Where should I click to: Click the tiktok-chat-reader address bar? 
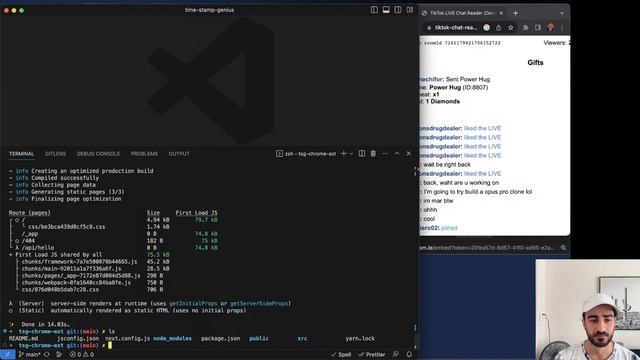point(456,27)
